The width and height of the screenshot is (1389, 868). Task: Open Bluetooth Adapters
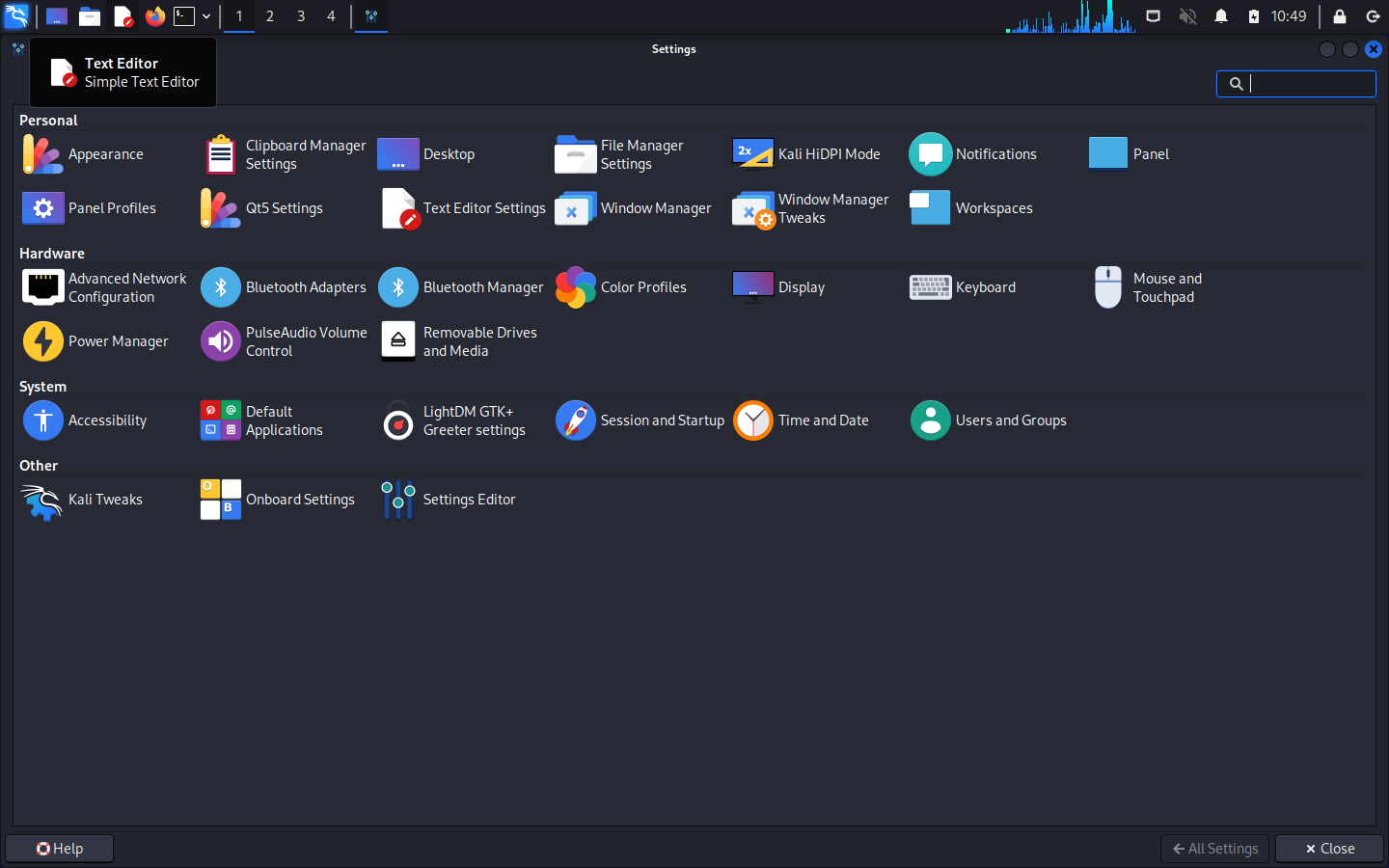pyautogui.click(x=284, y=287)
